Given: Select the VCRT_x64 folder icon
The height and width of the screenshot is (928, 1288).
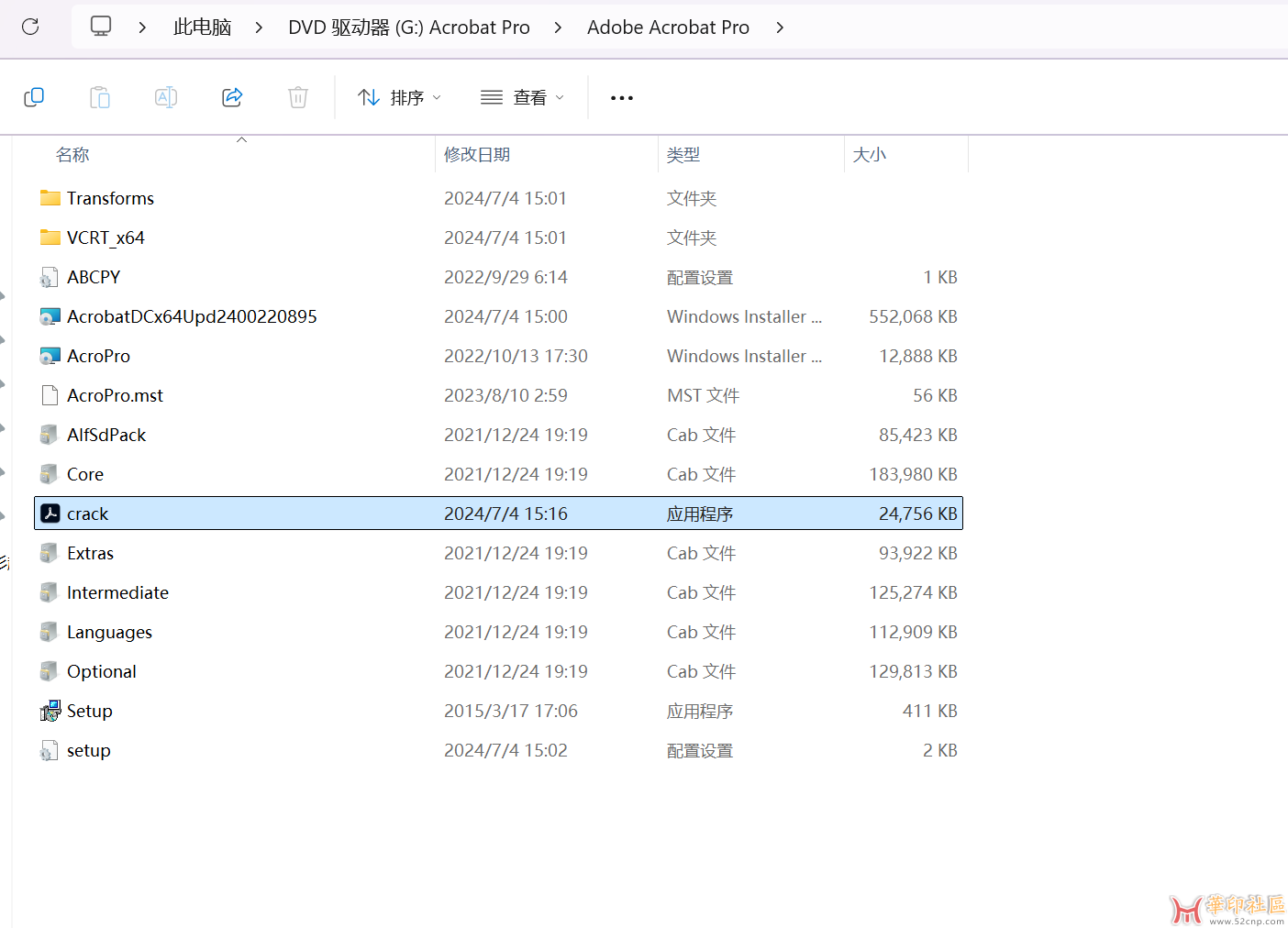Looking at the screenshot, I should click(x=50, y=238).
